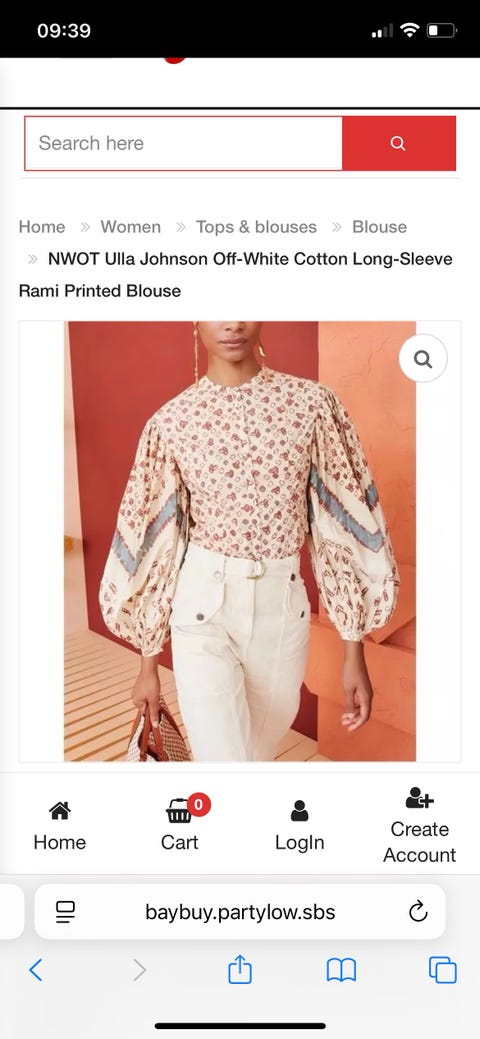This screenshot has height=1039, width=480.
Task: Click the red search magnifier button
Action: pos(398,143)
